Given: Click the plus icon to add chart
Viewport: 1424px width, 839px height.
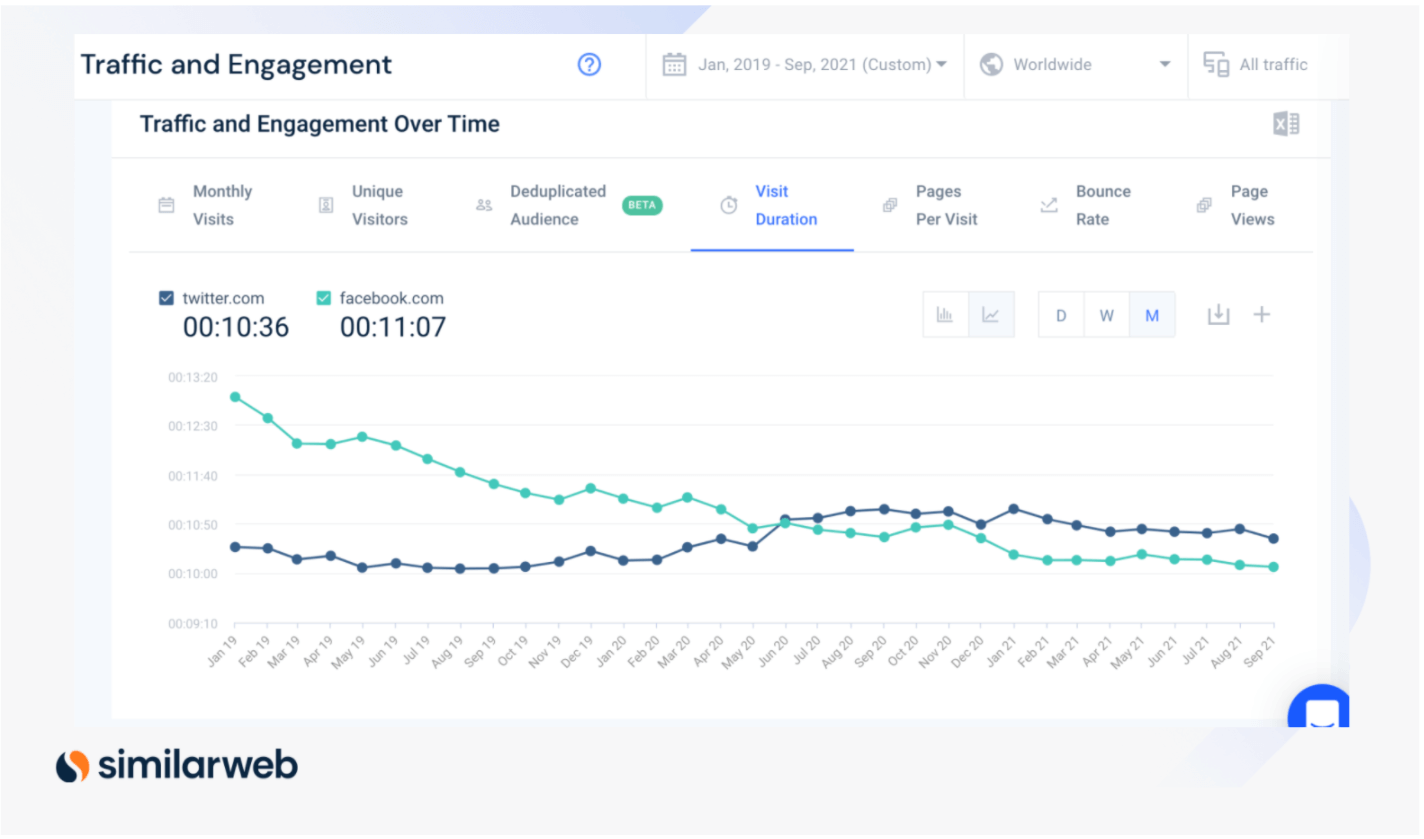Looking at the screenshot, I should click(1262, 315).
